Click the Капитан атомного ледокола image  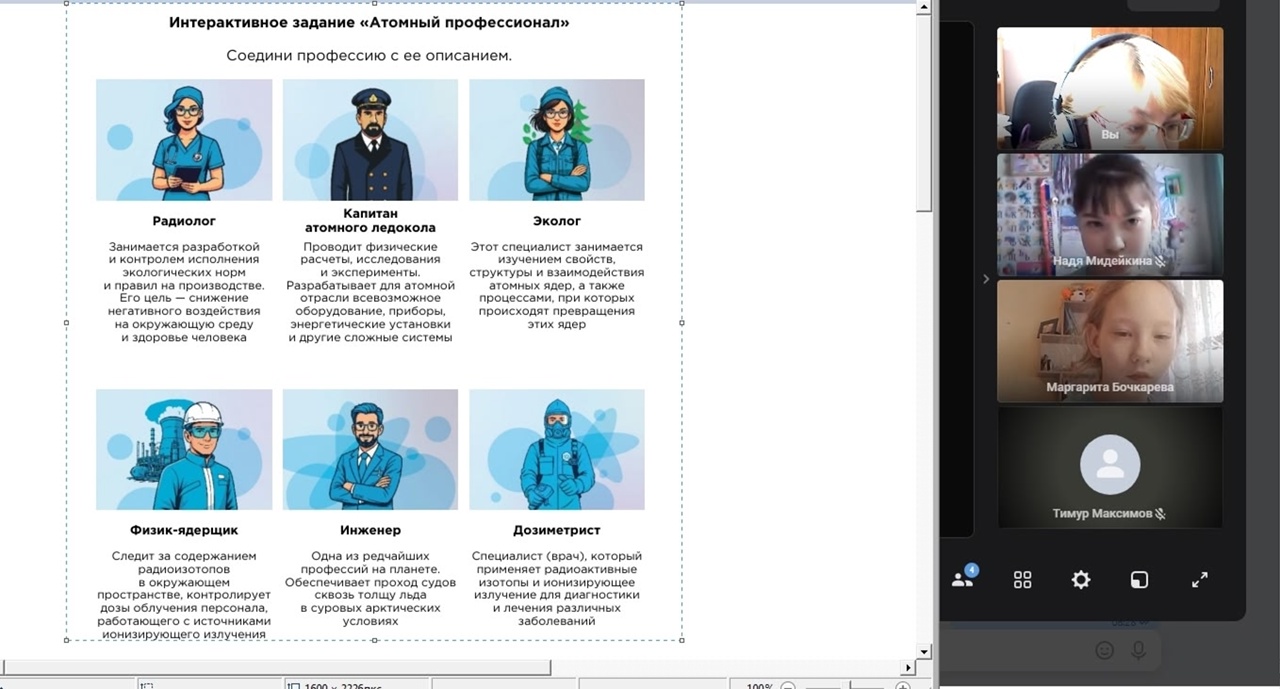tap(370, 140)
